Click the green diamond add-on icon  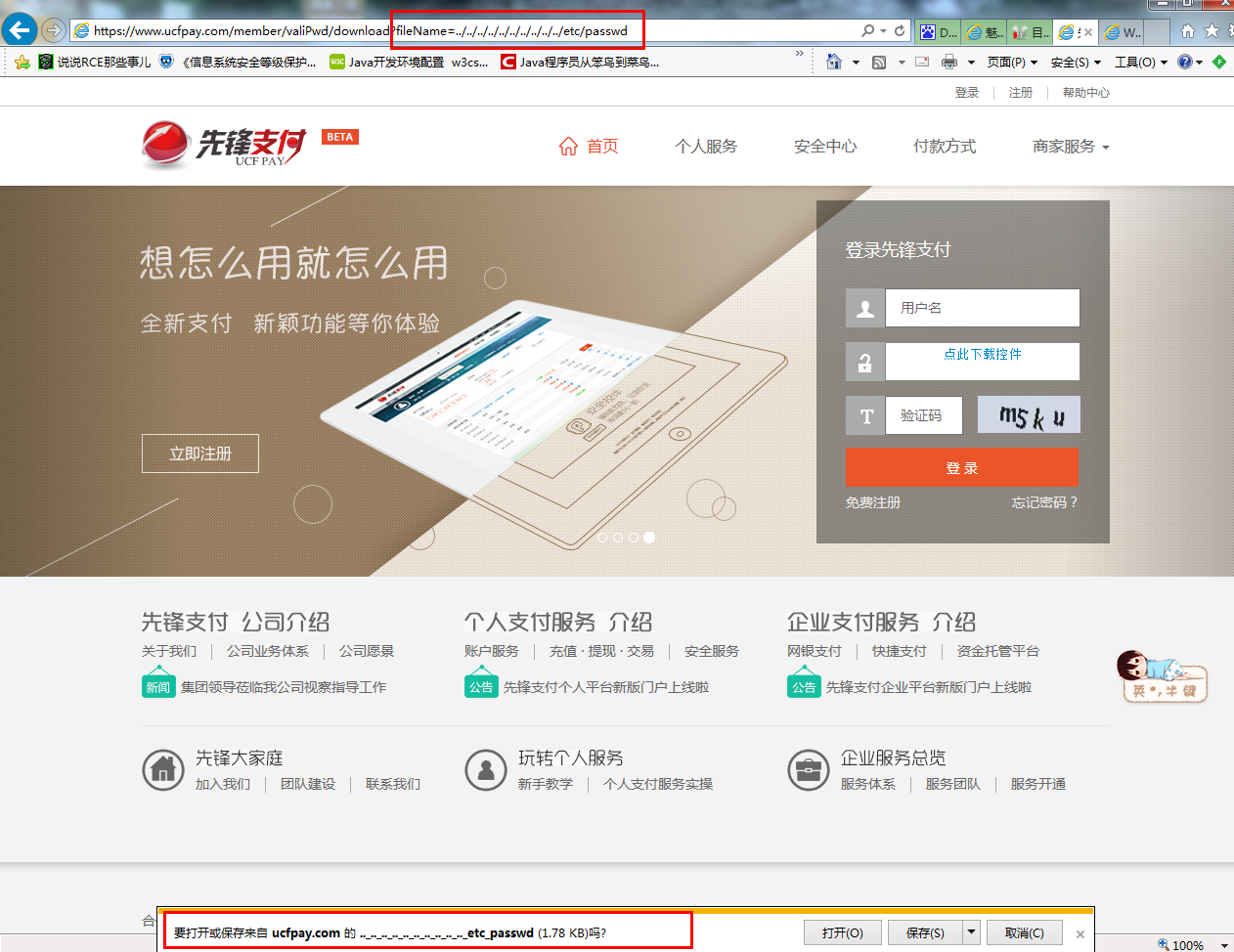click(1218, 62)
